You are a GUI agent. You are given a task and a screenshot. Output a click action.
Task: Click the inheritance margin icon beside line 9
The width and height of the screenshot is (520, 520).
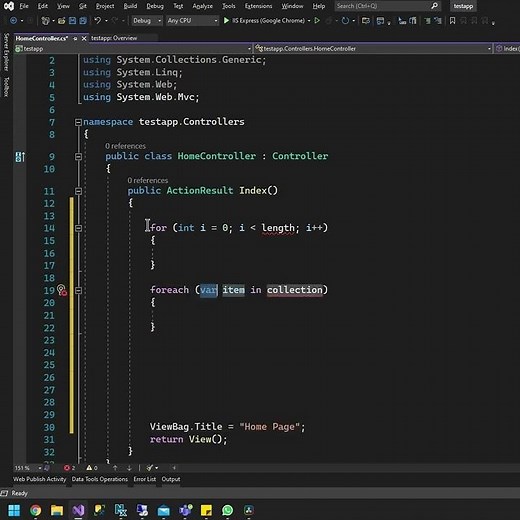20,157
